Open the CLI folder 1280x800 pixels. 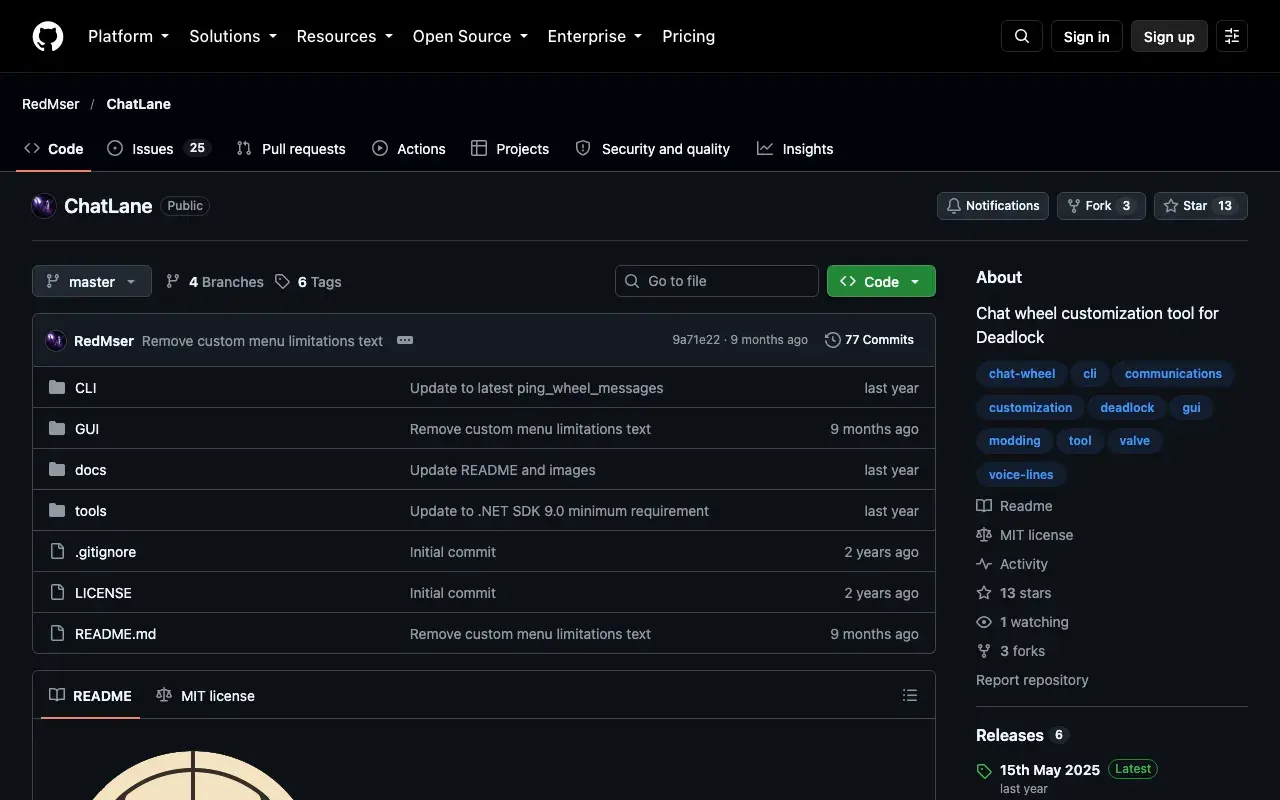click(86, 388)
